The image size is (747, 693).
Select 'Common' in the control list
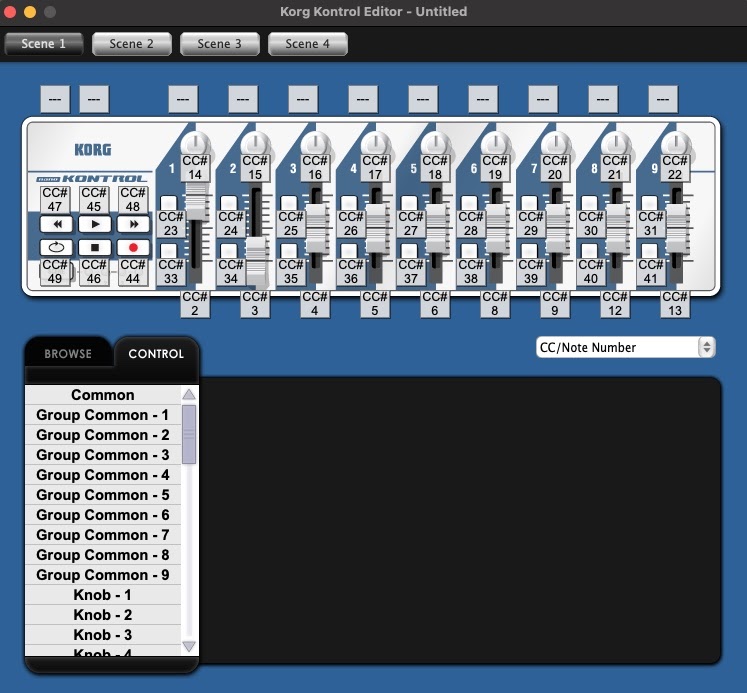point(103,395)
